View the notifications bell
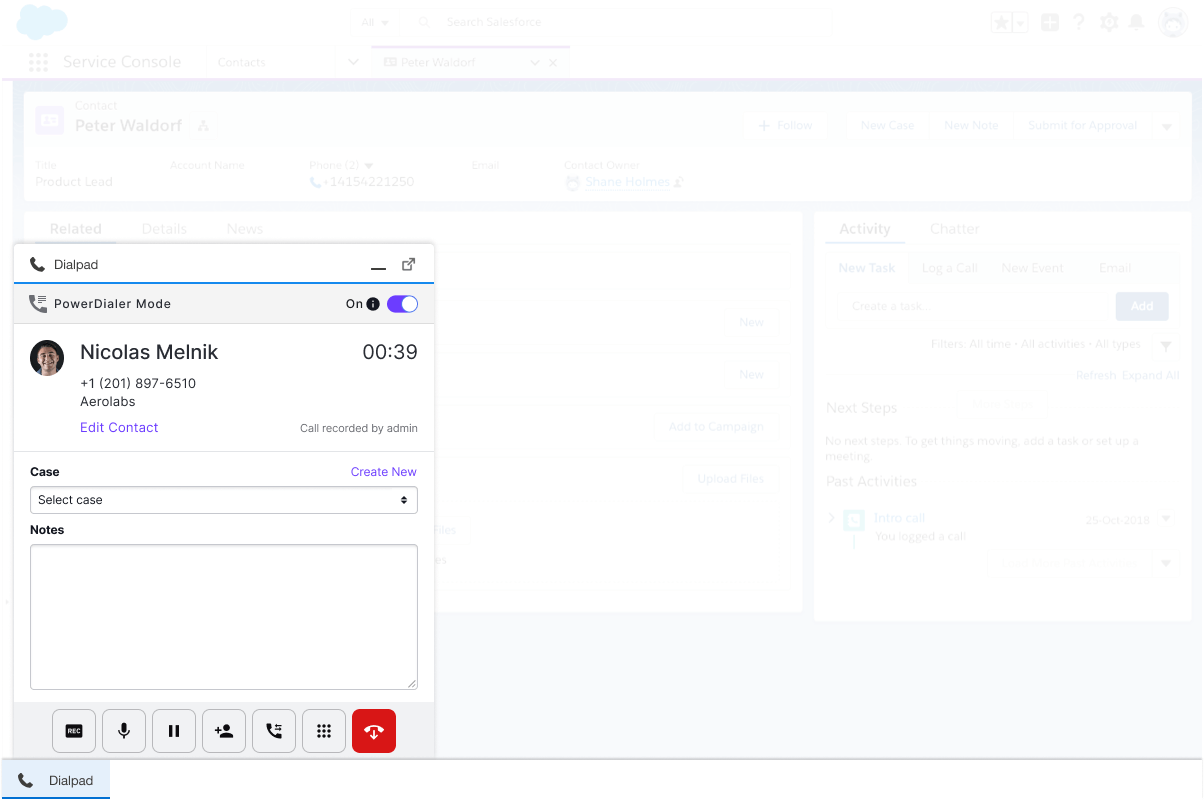The width and height of the screenshot is (1204, 800). [x=1138, y=22]
